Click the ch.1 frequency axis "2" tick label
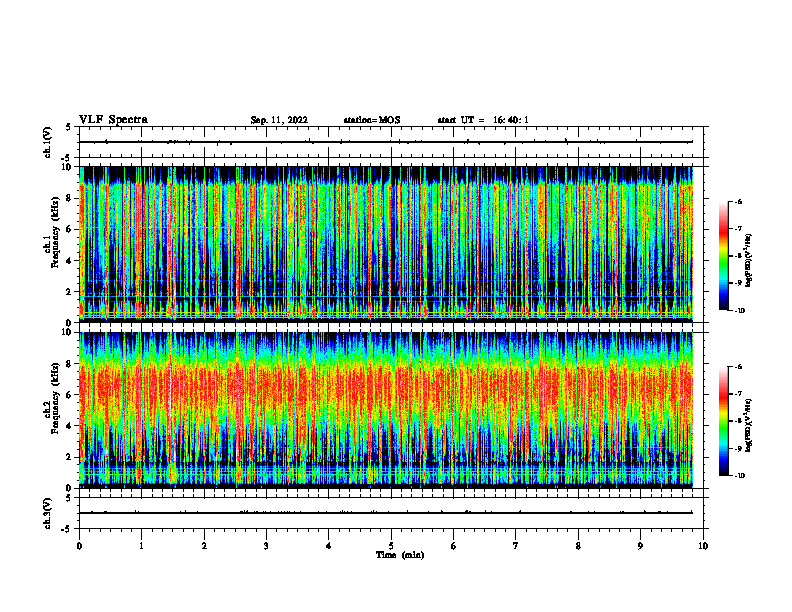 pos(70,291)
